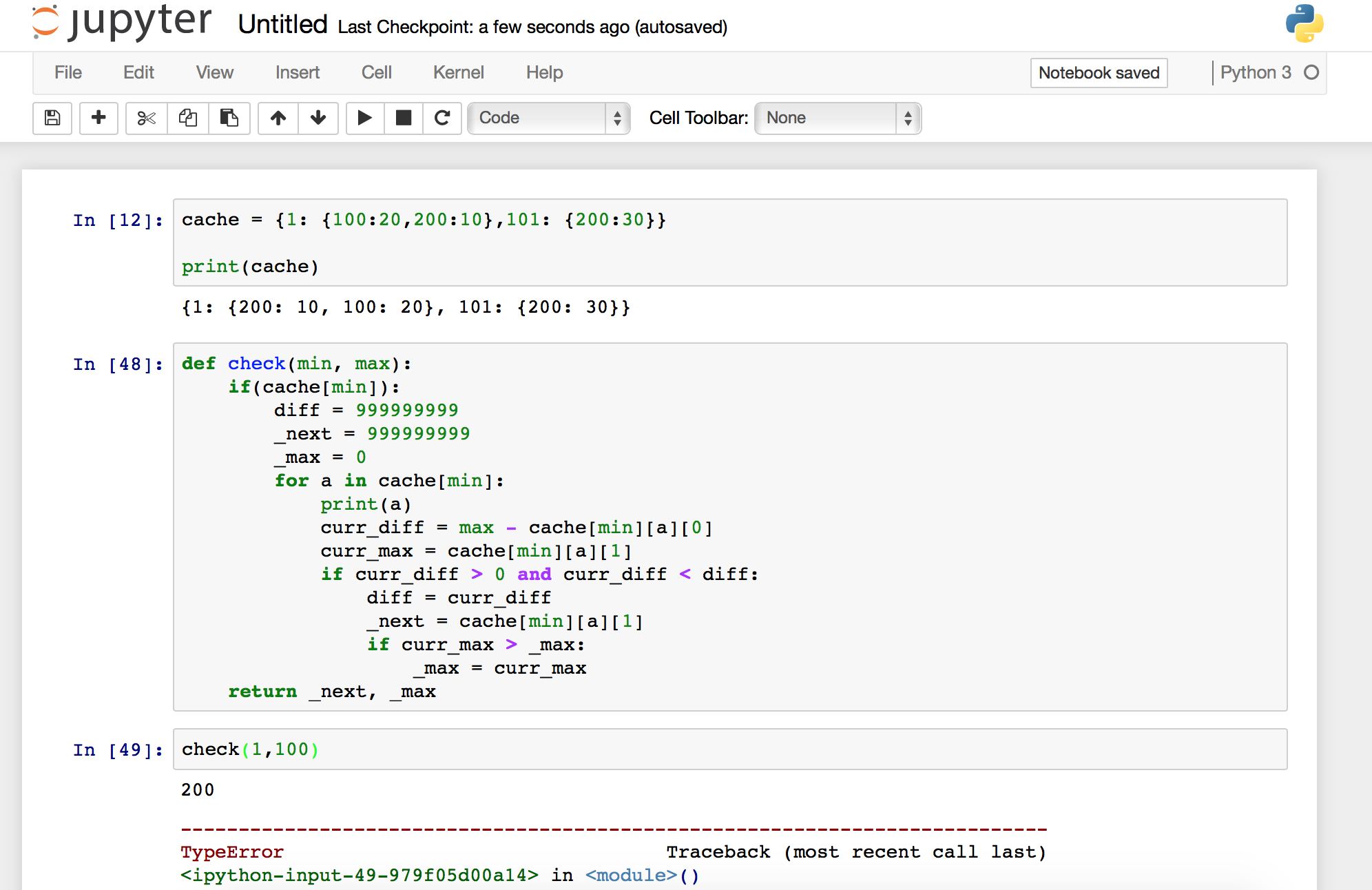Screen dimensions: 1372x890
Task: Open the View menu
Action: point(215,72)
